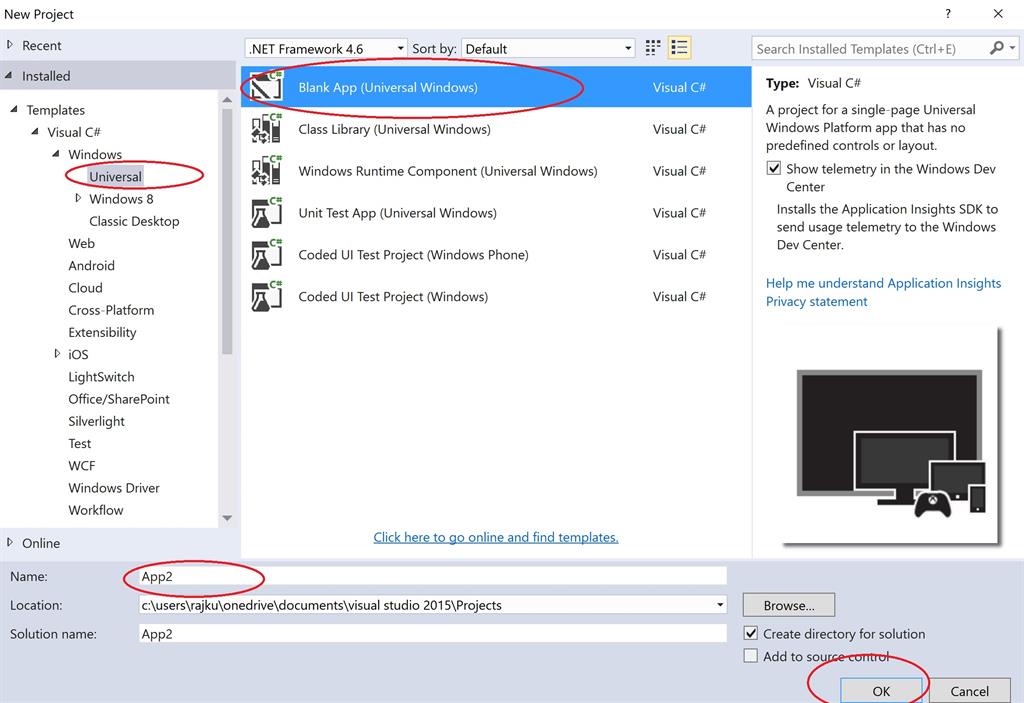Click the OK button

[x=881, y=691]
